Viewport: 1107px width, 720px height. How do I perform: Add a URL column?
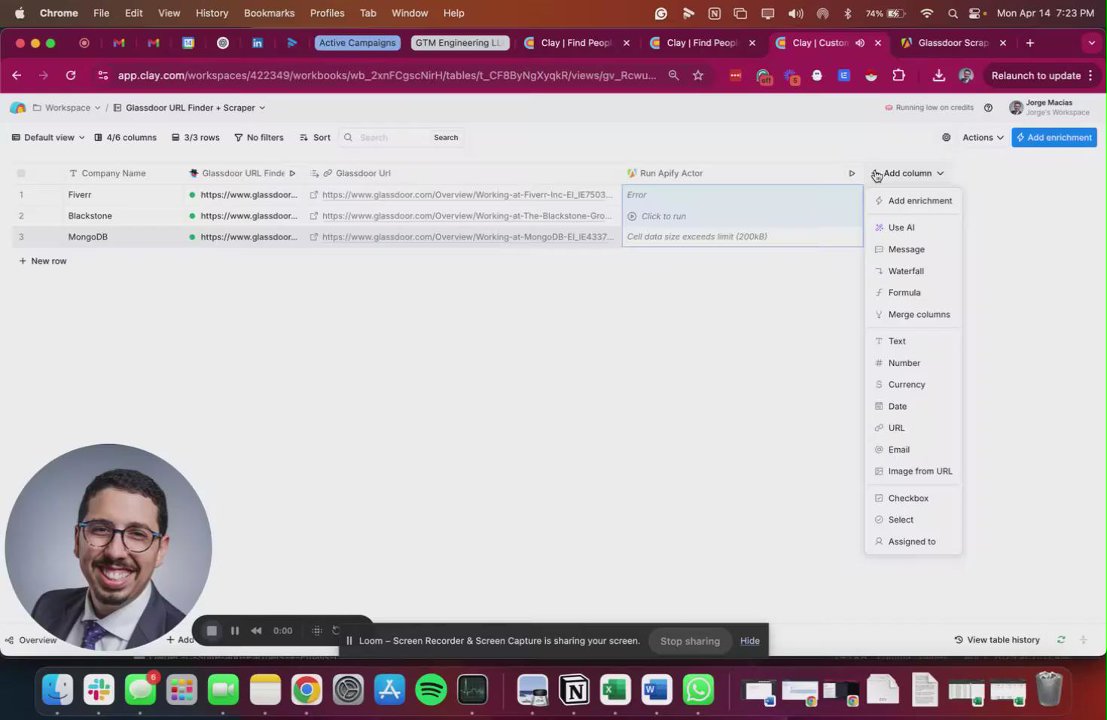913,428
